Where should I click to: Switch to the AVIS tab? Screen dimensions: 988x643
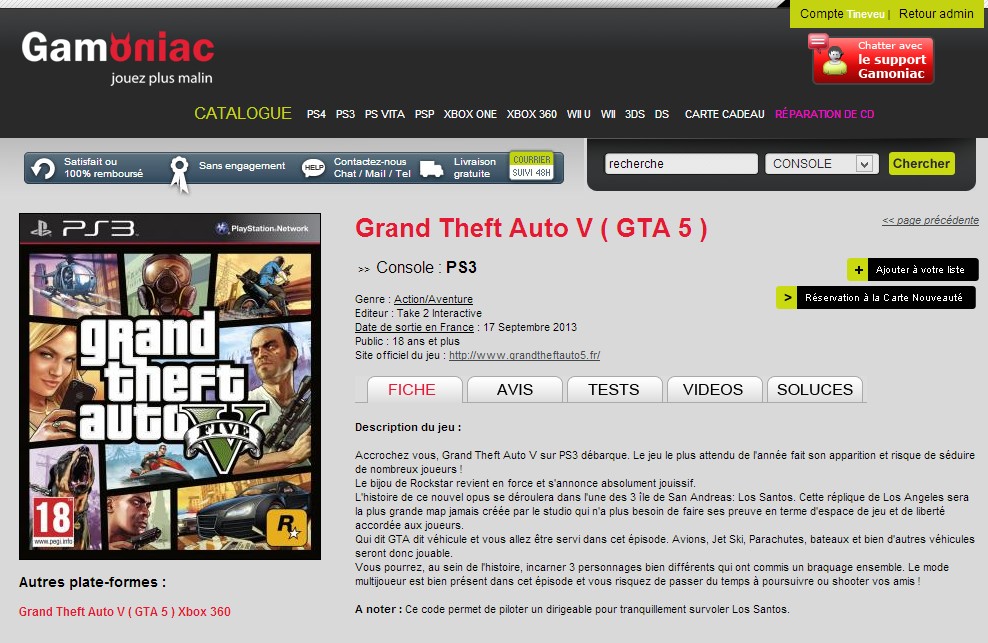515,390
